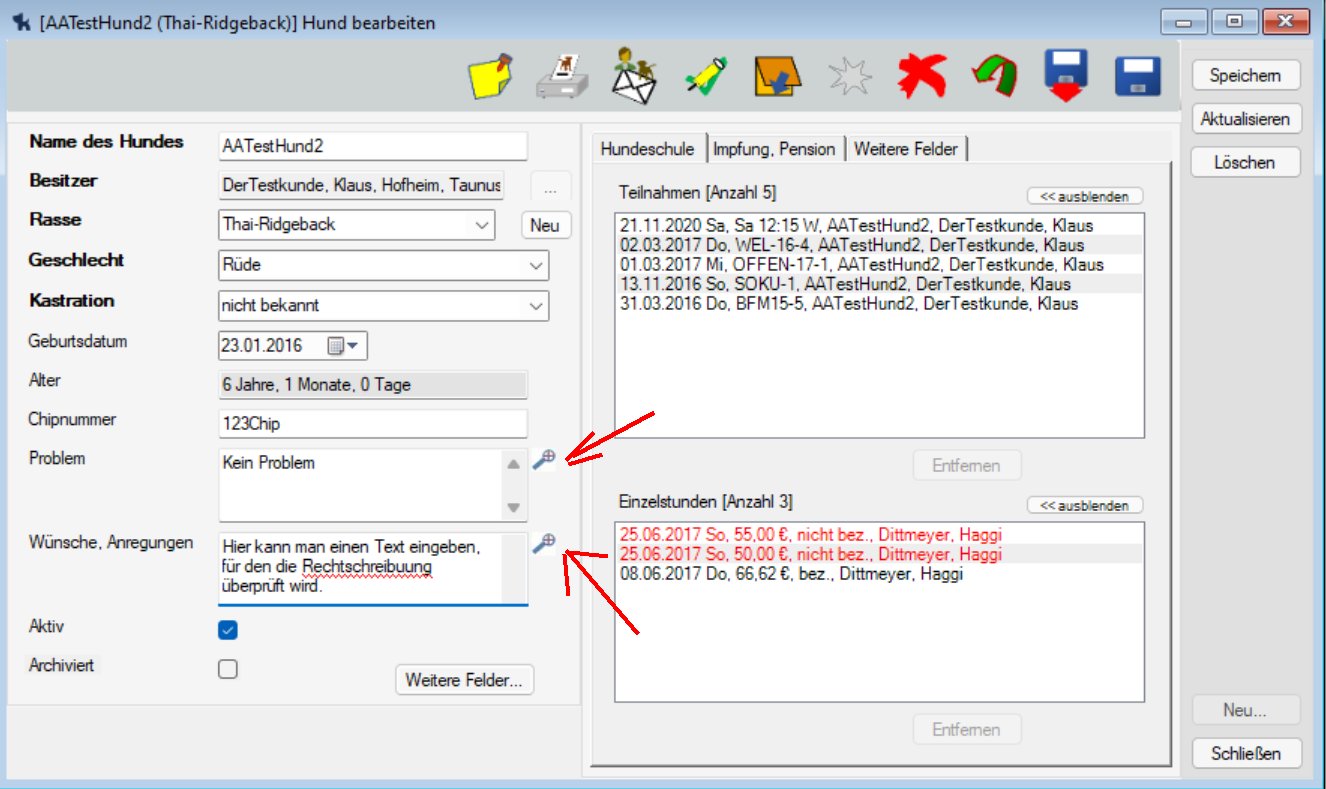This screenshot has height=789, width=1326.
Task: Click the plain blue floppy disk save icon
Action: 1137,76
